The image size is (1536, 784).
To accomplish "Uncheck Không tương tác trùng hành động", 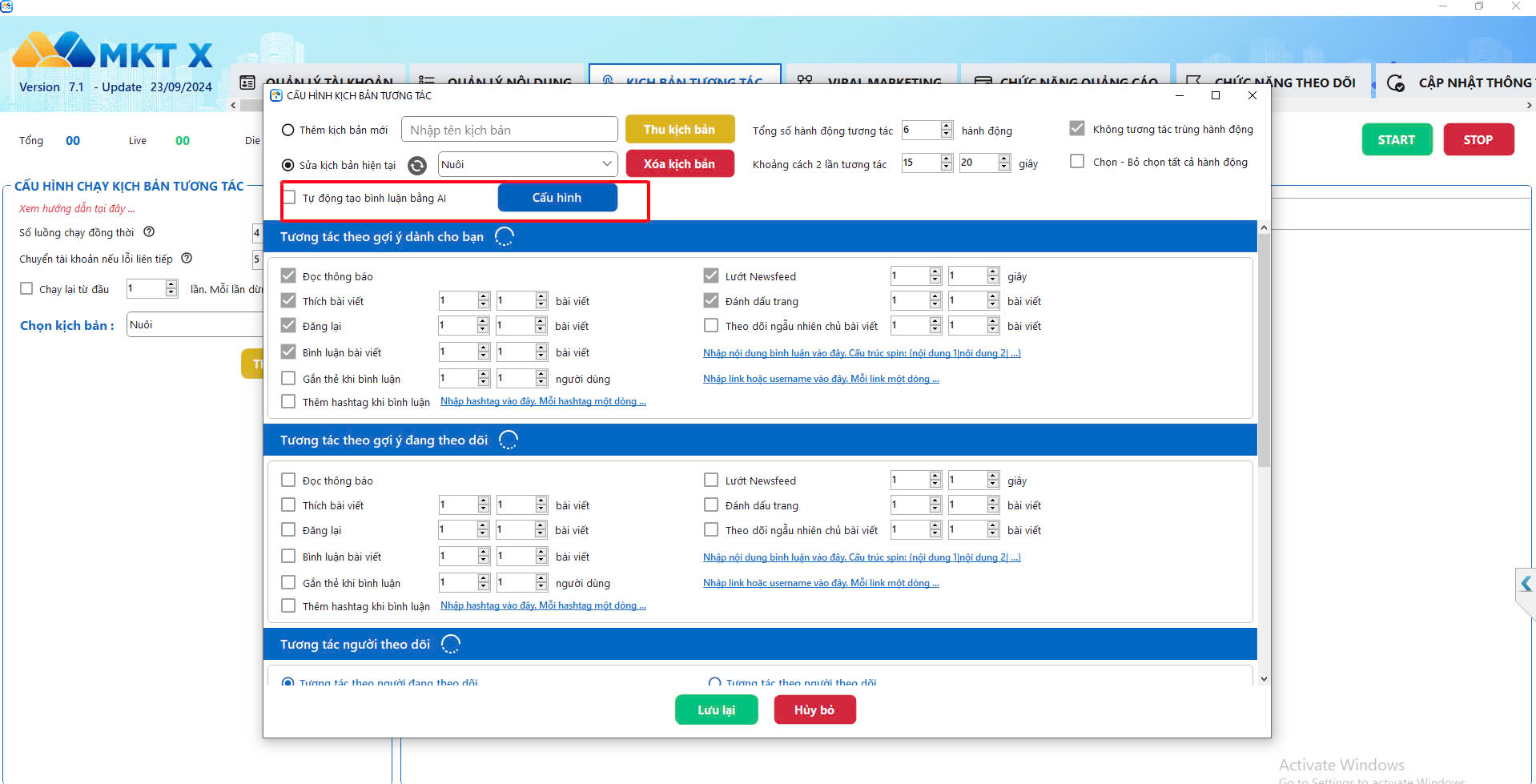I will point(1077,128).
